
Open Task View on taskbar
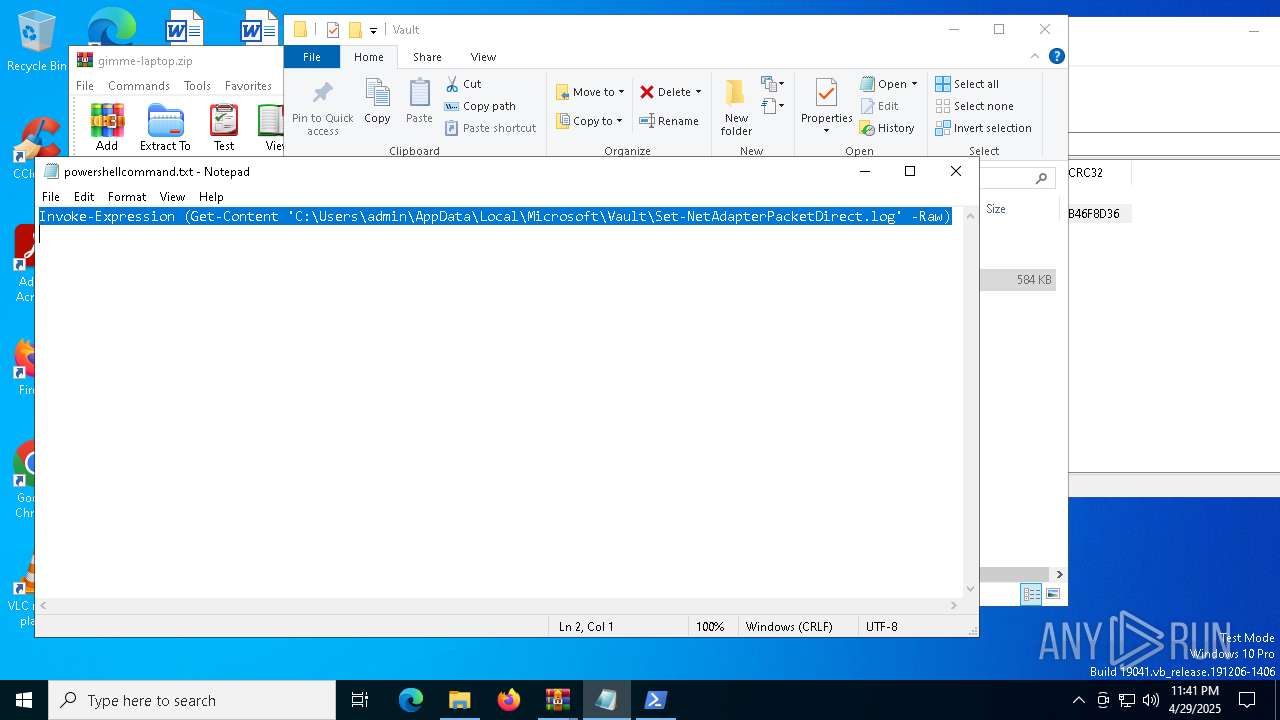360,700
